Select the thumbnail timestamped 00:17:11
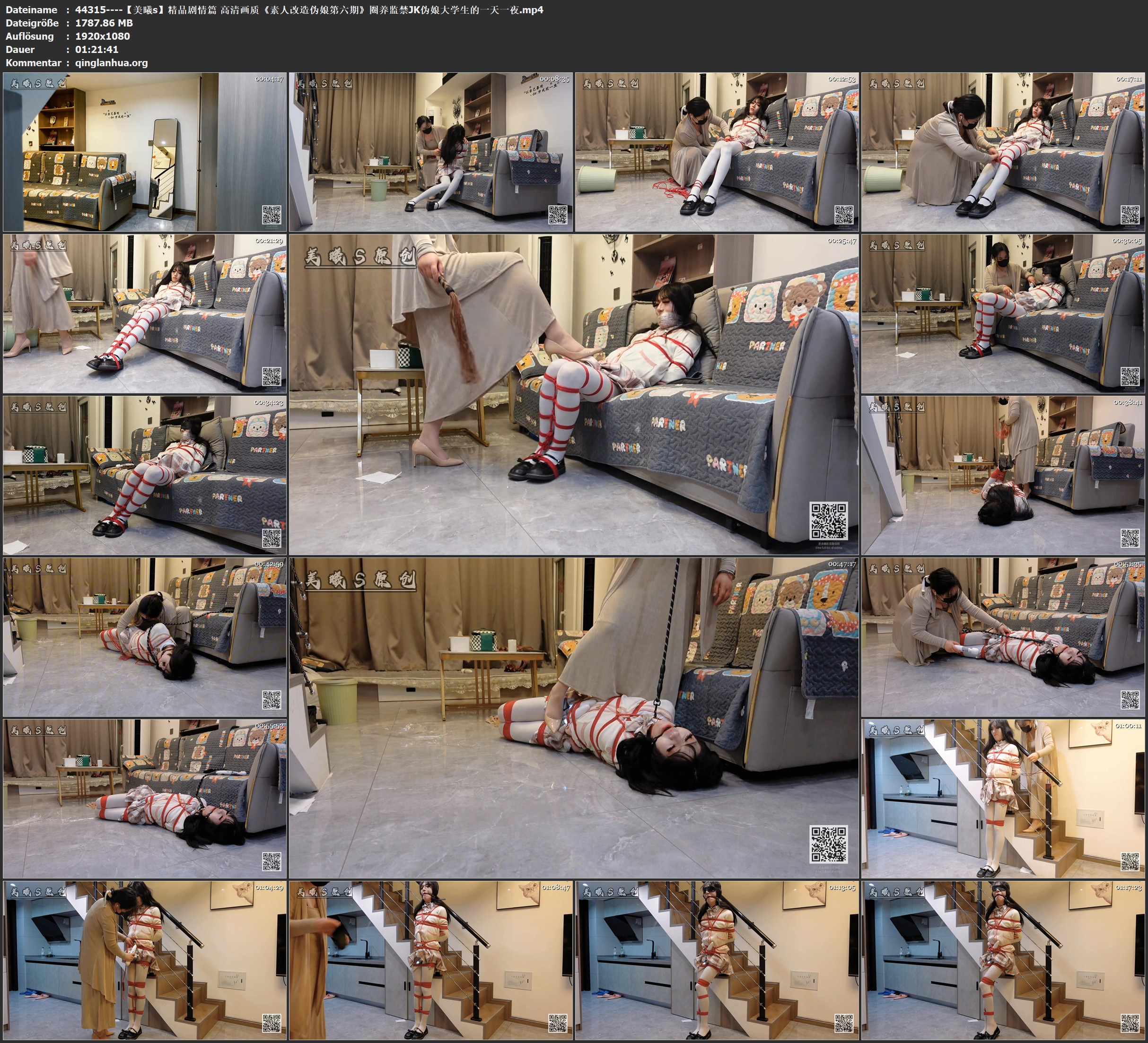Image resolution: width=1148 pixels, height=1043 pixels. coord(1003,151)
